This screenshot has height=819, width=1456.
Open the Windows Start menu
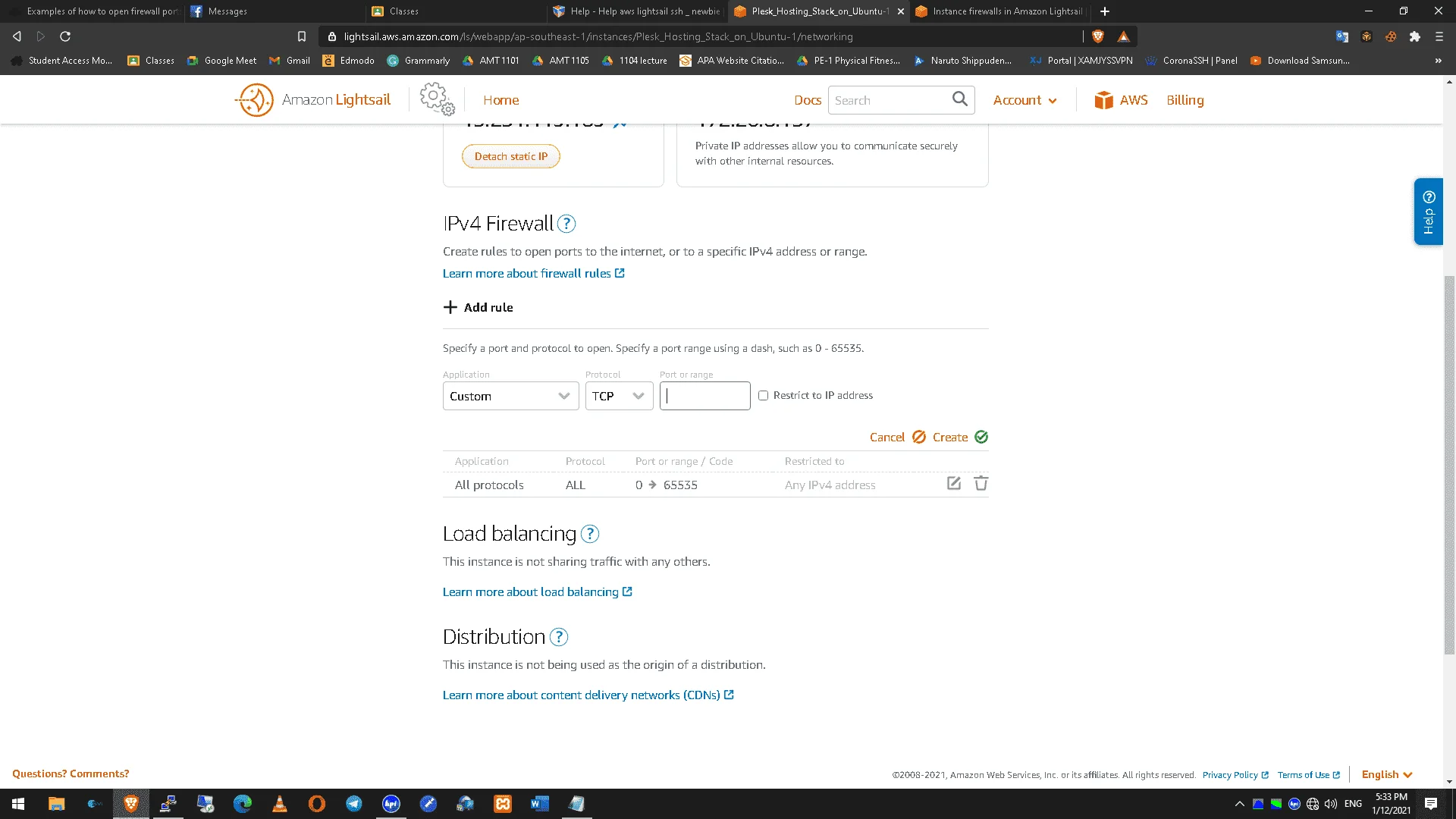[18, 804]
